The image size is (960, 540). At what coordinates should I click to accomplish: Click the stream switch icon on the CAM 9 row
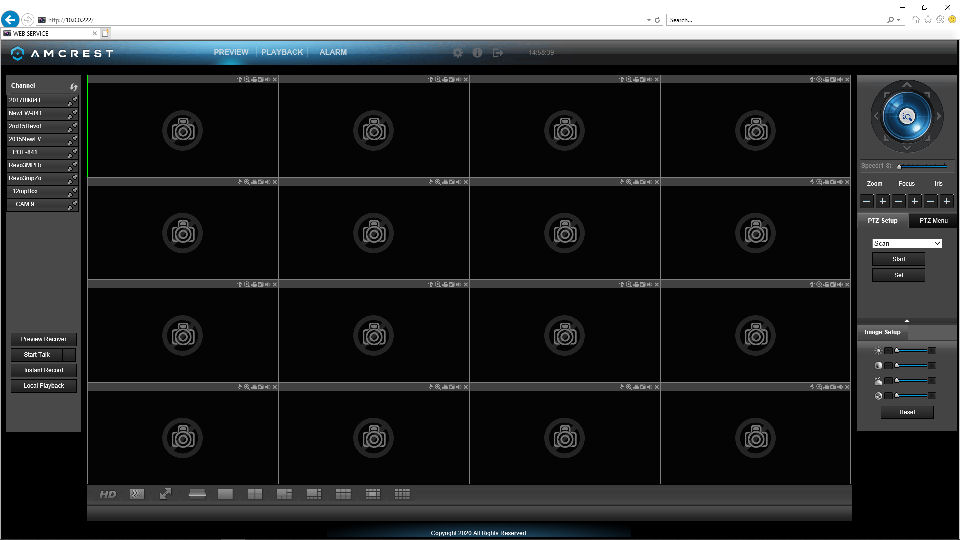[x=72, y=205]
